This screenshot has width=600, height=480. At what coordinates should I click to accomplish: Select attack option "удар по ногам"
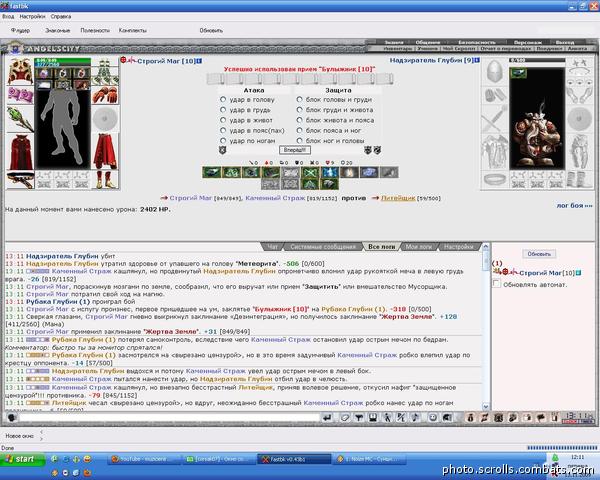pos(223,141)
